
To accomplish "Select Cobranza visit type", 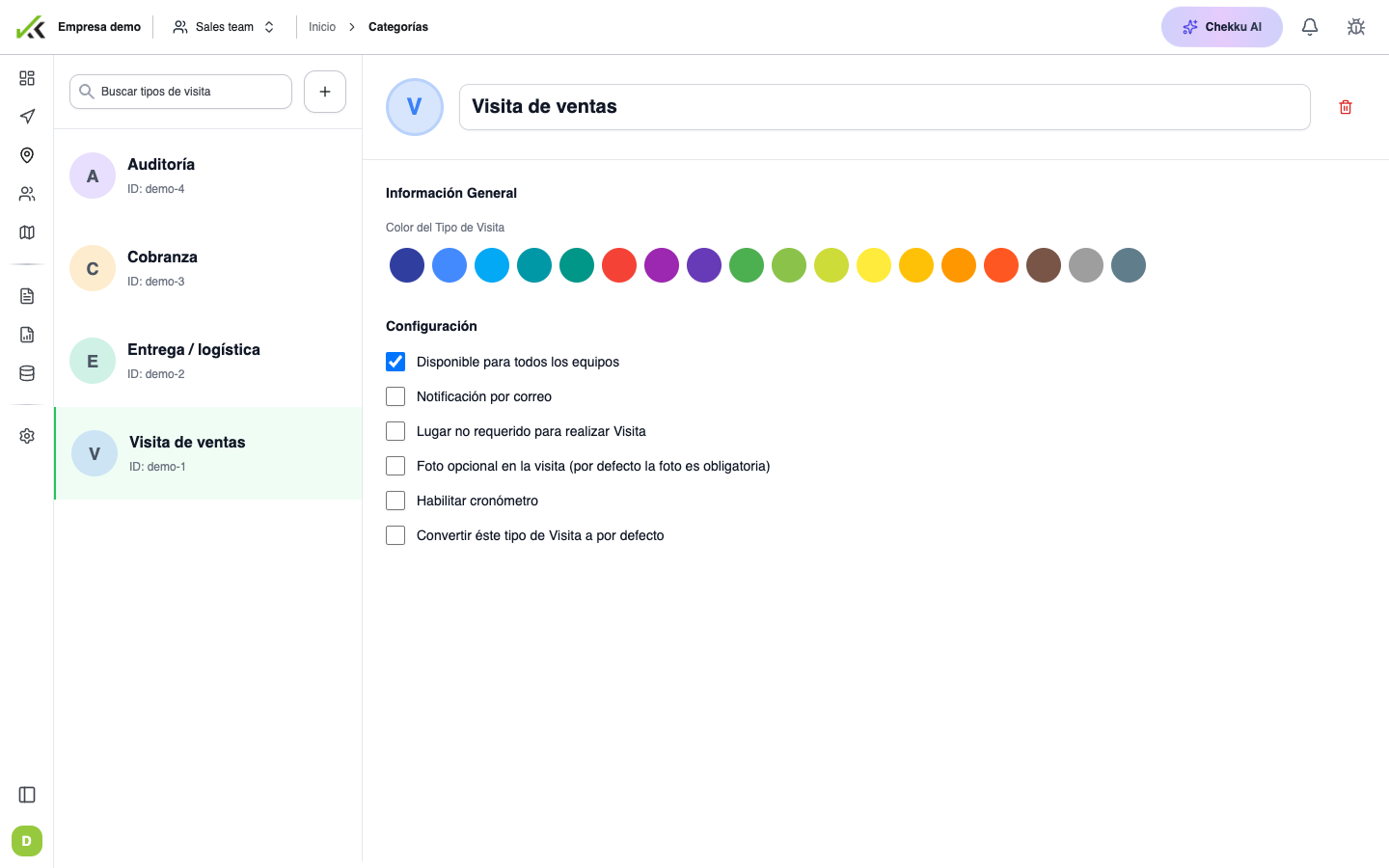I will point(208,268).
